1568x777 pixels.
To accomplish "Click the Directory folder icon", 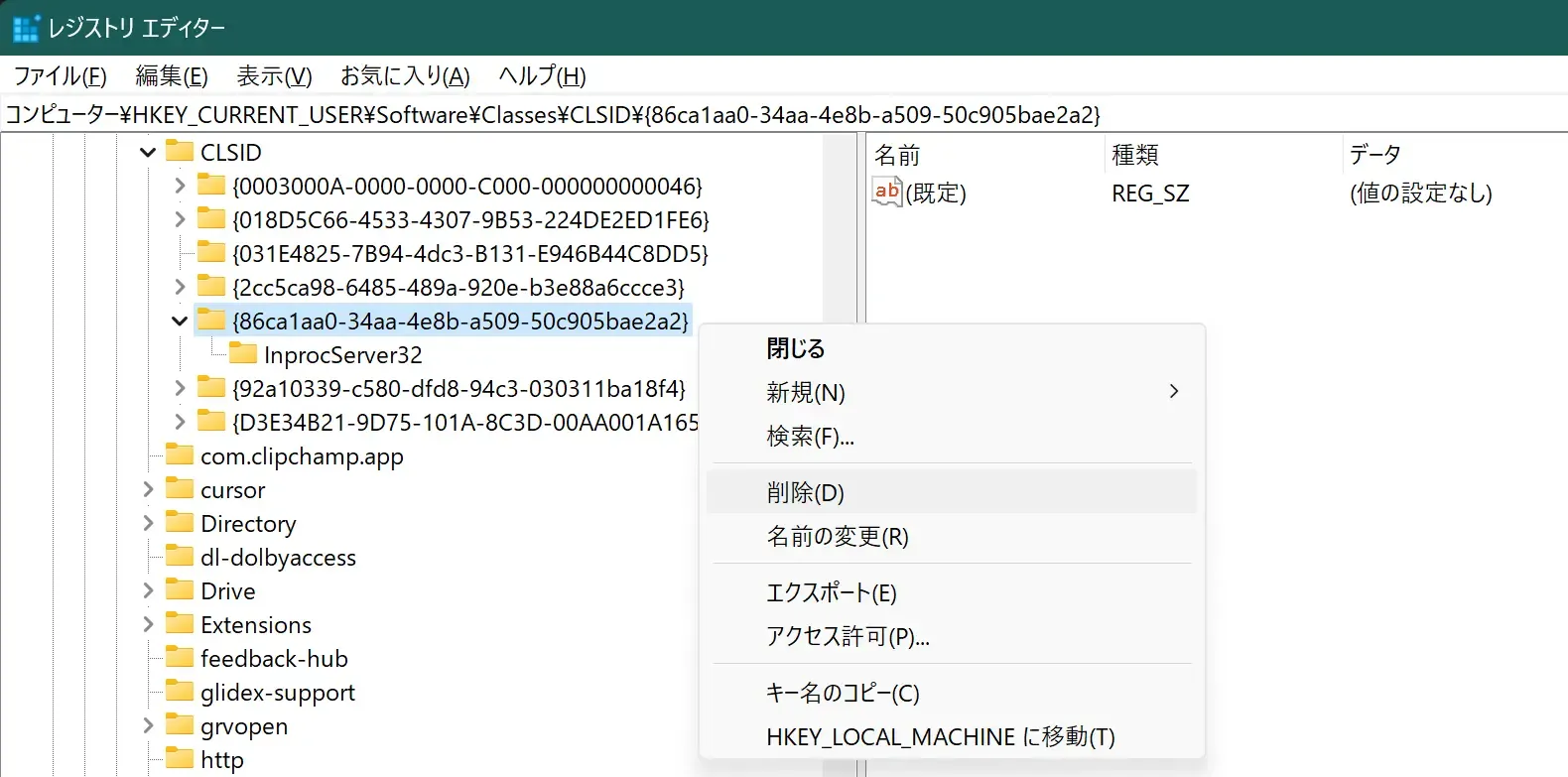I will pos(180,522).
